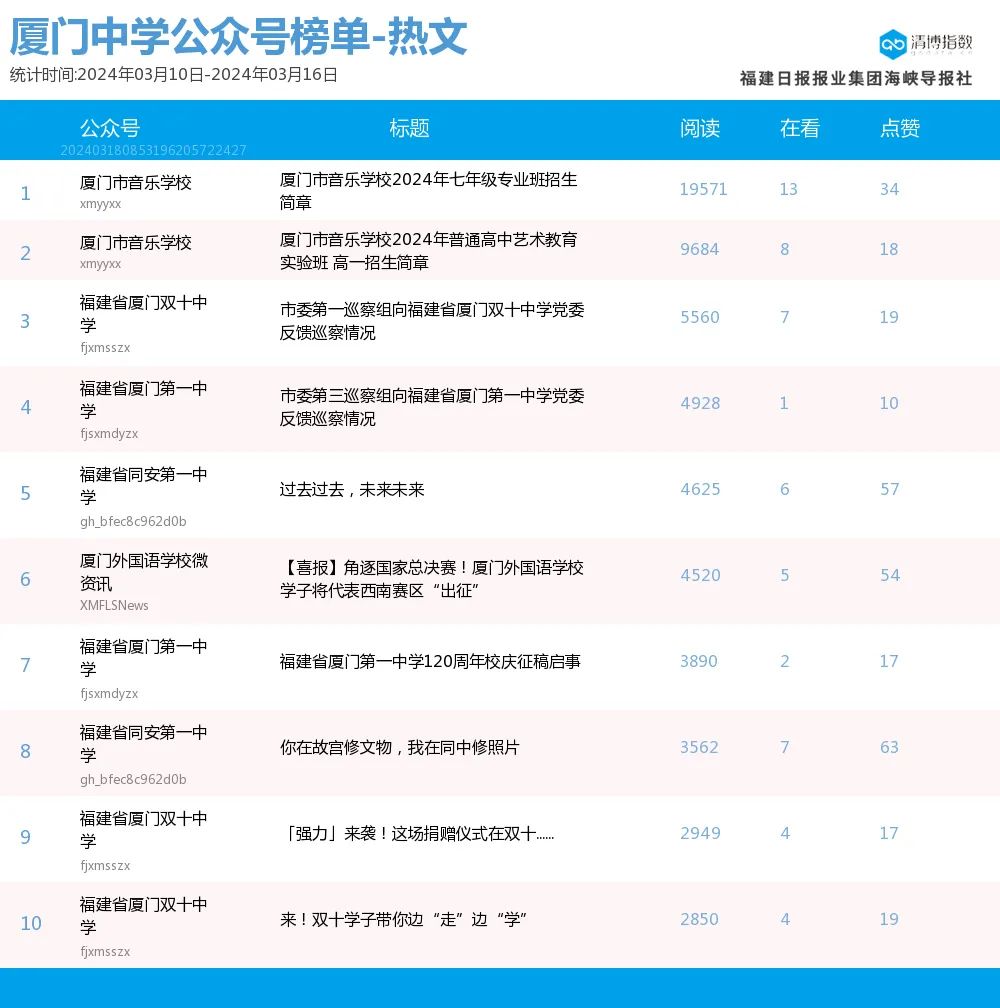The width and height of the screenshot is (1000, 1008).
Task: Click the rank number 1 badge
Action: click(26, 193)
